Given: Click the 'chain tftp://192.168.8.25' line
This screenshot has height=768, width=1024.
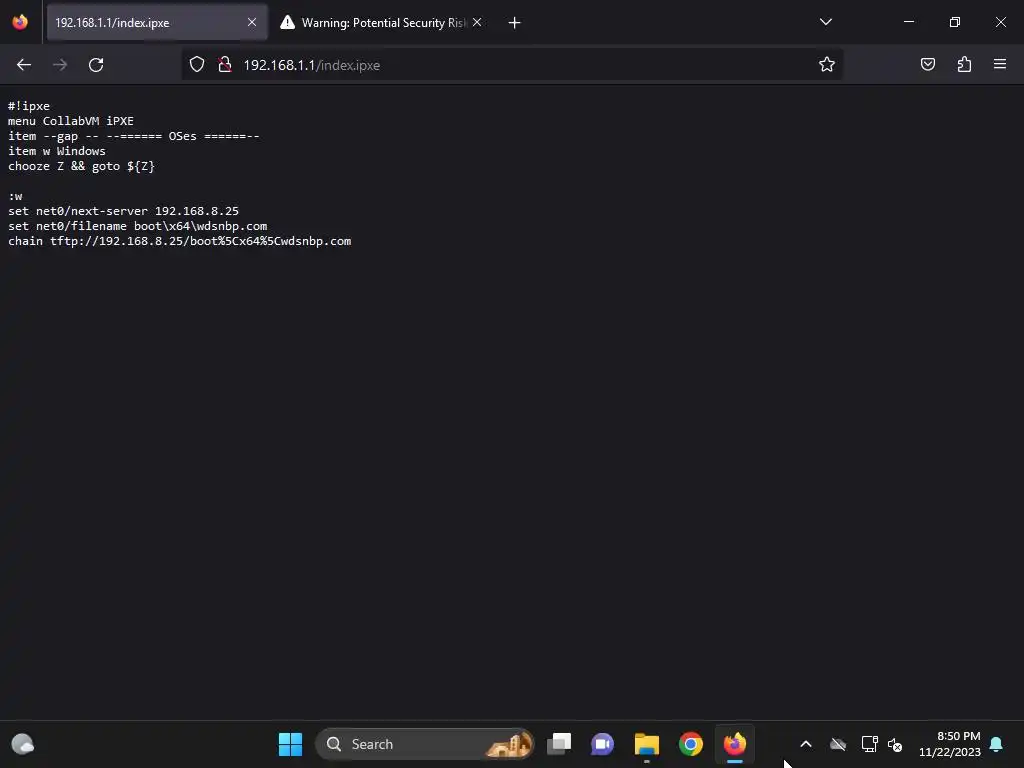Looking at the screenshot, I should click(x=180, y=241).
